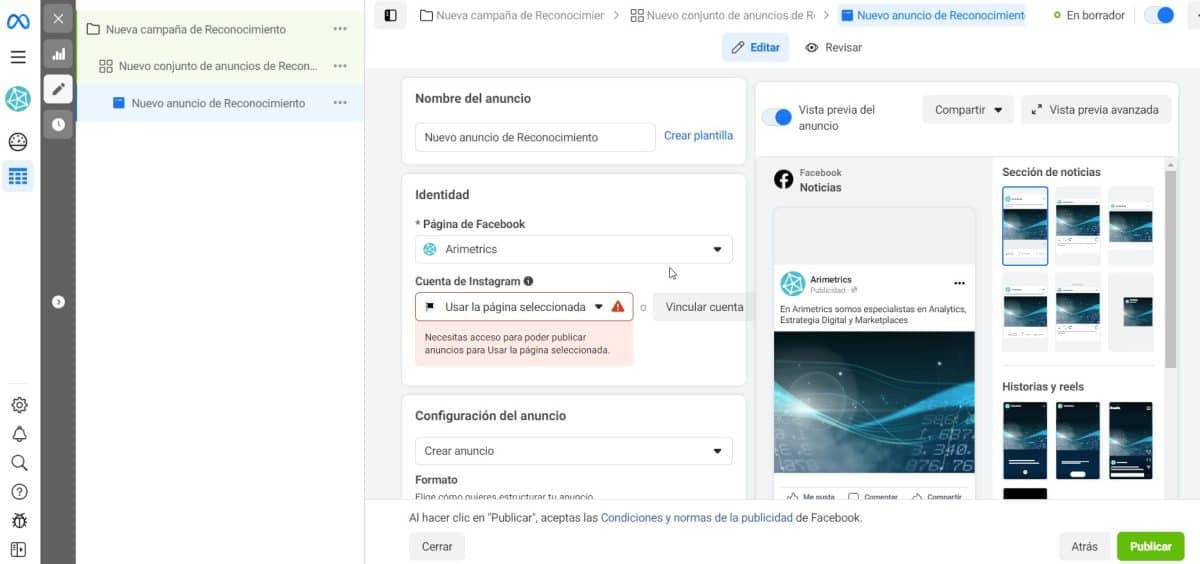
Task: Toggle the panel layout icon before breadcrumbs
Action: coord(390,15)
